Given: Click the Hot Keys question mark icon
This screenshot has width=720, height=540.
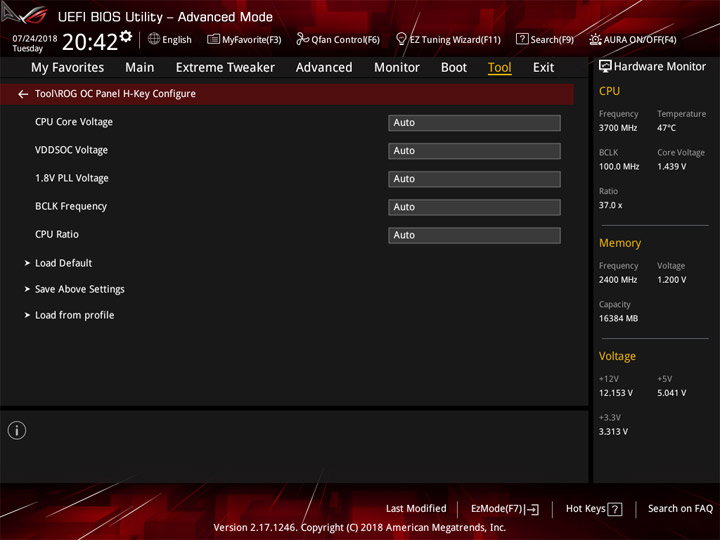Looking at the screenshot, I should tap(614, 509).
